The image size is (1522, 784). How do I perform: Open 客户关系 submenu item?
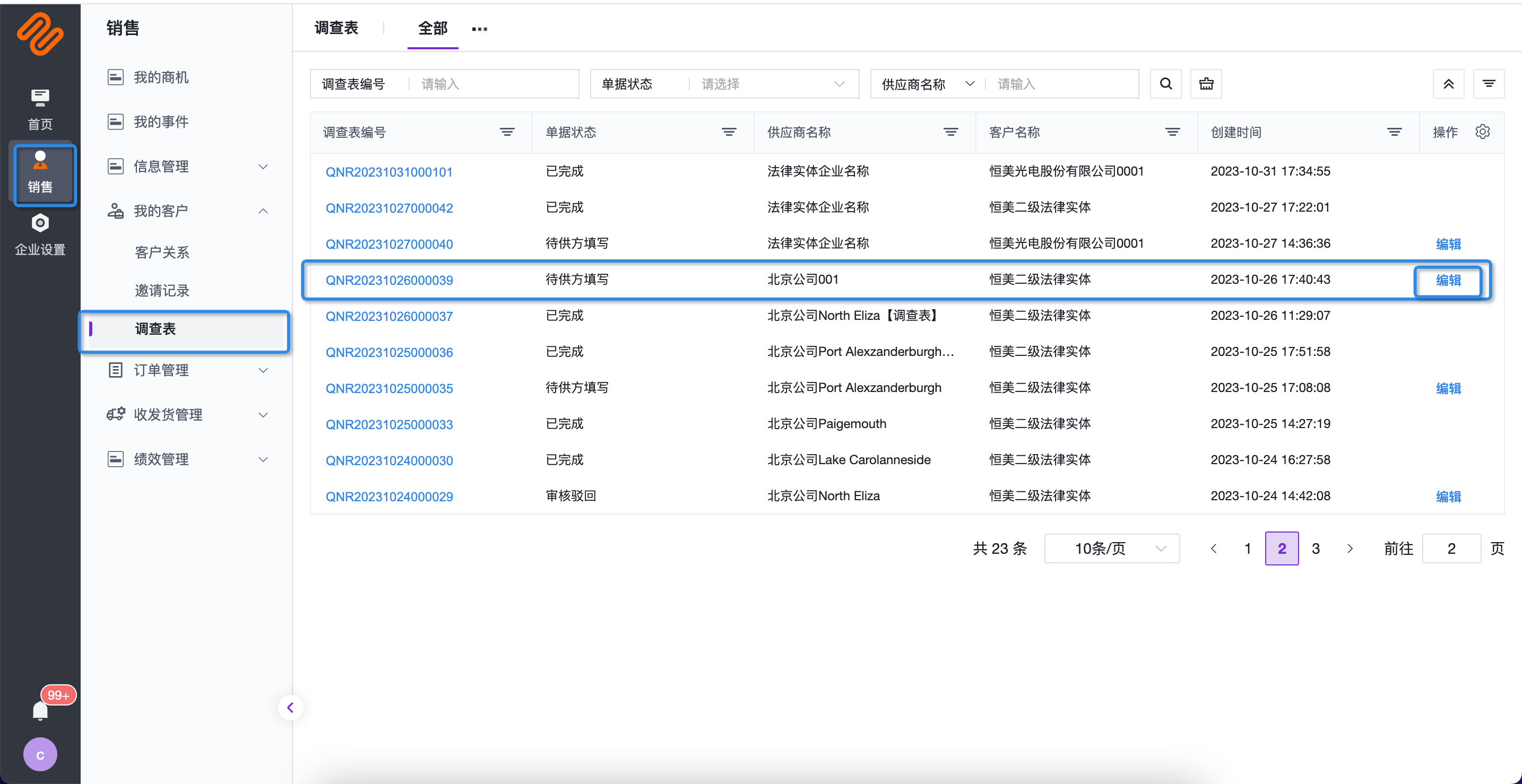click(x=162, y=252)
